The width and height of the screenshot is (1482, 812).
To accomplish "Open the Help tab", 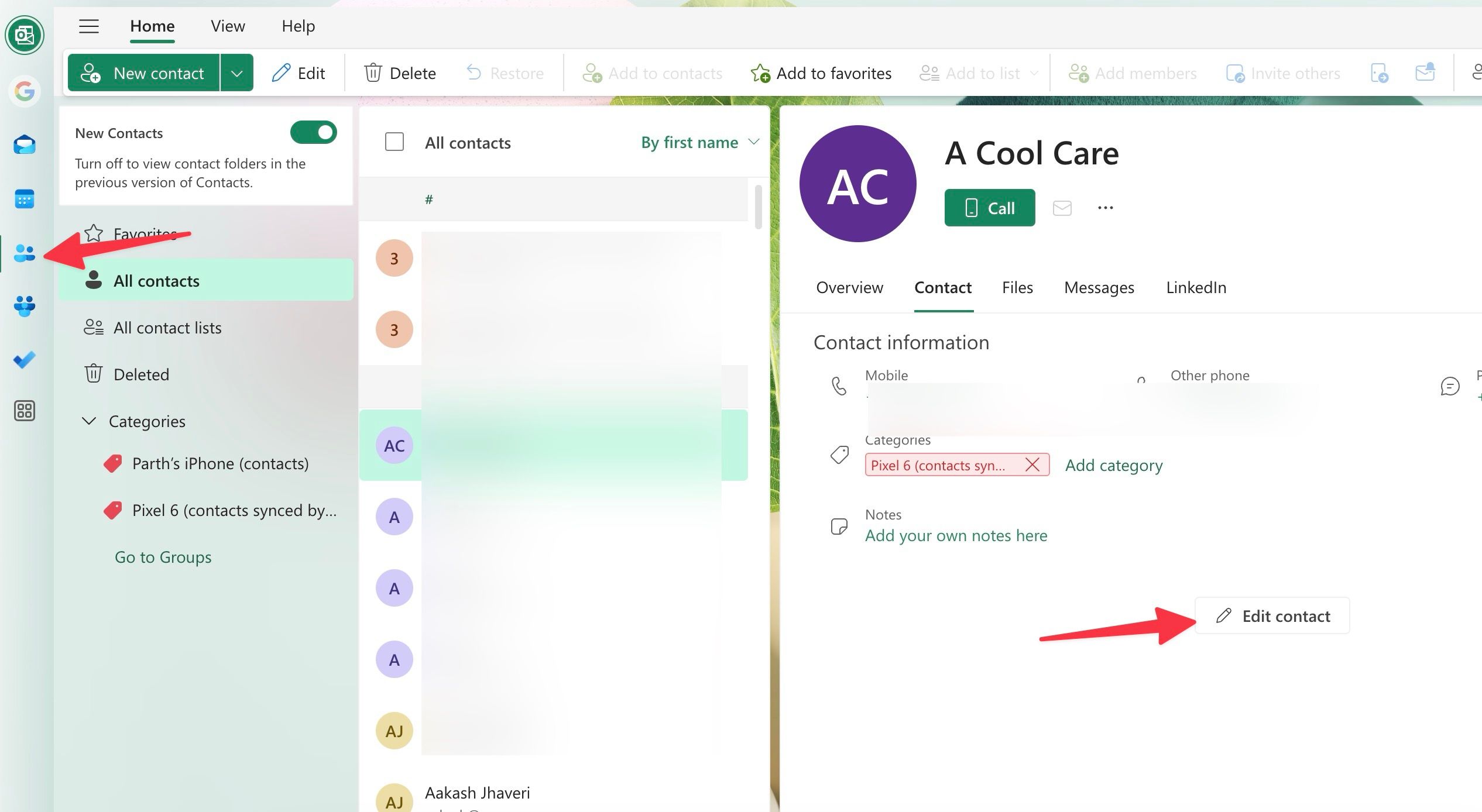I will coord(299,26).
